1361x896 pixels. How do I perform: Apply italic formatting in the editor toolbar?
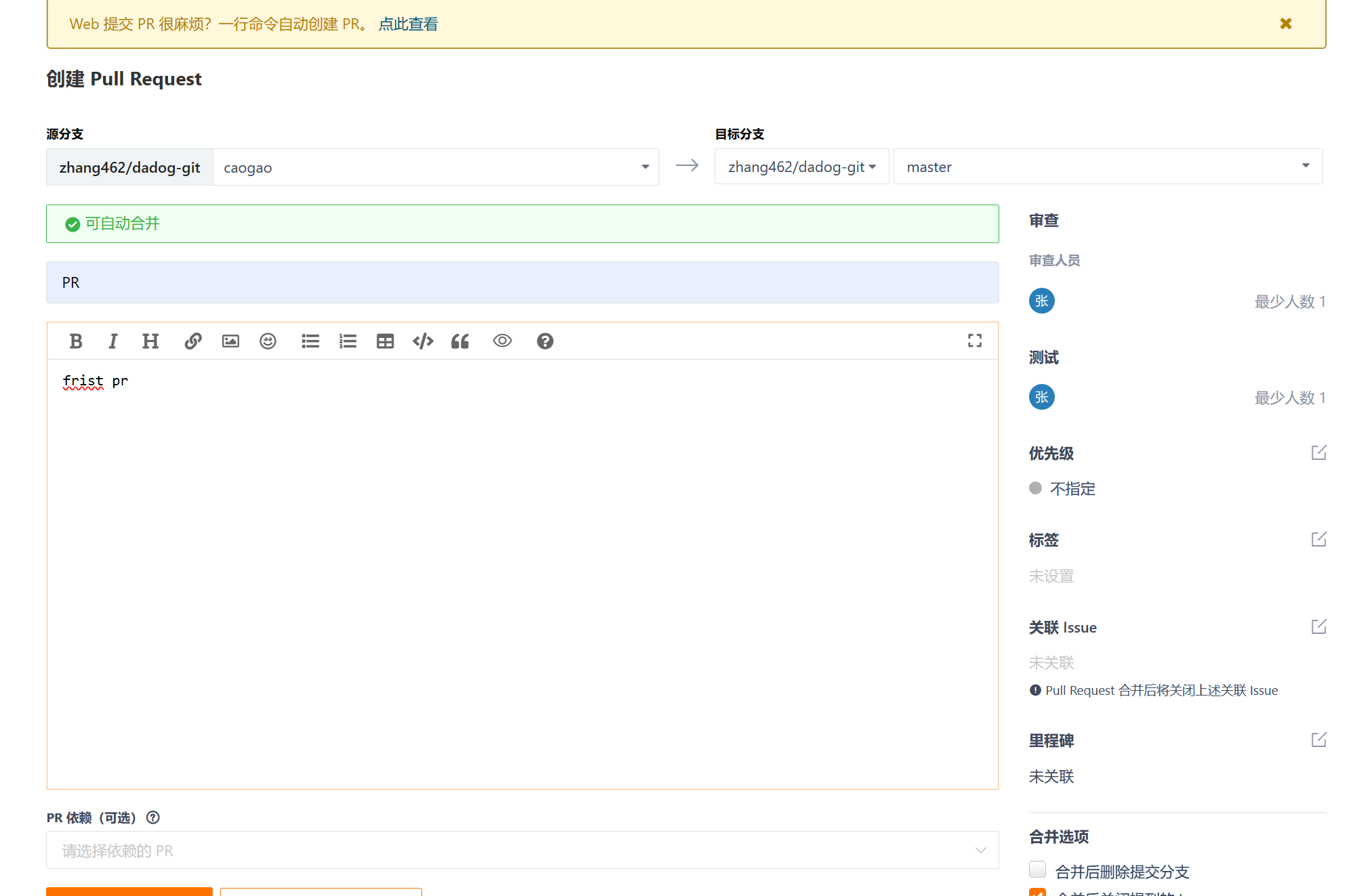coord(113,341)
